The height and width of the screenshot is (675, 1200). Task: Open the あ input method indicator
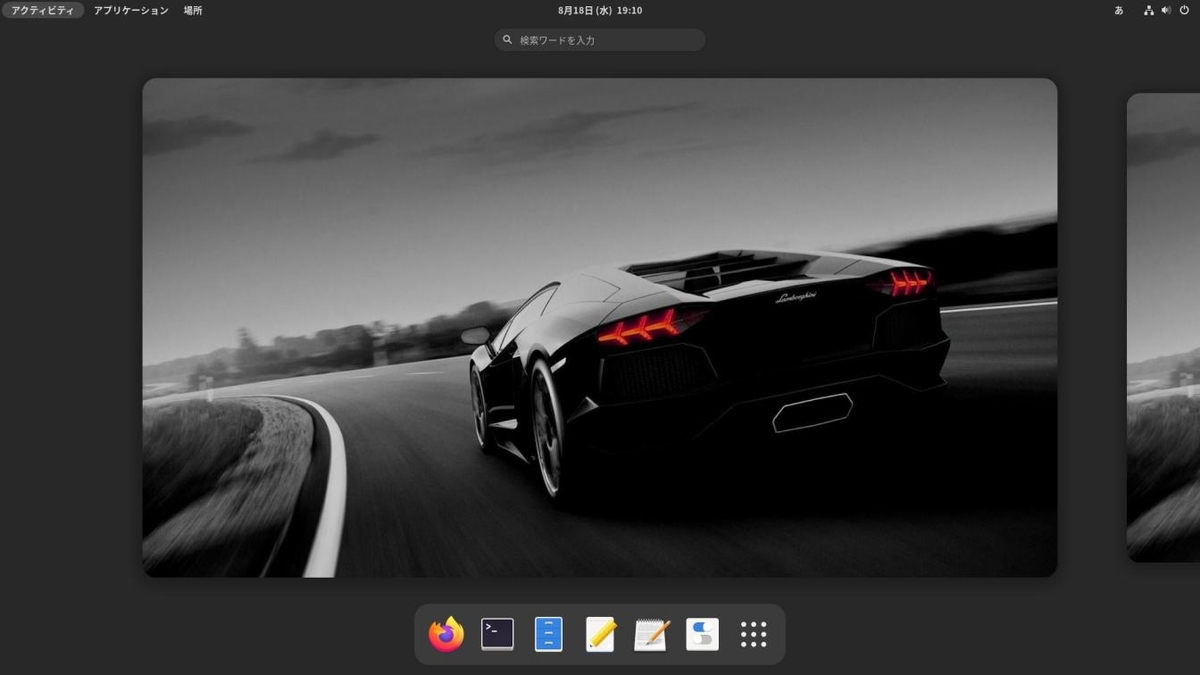(1119, 10)
